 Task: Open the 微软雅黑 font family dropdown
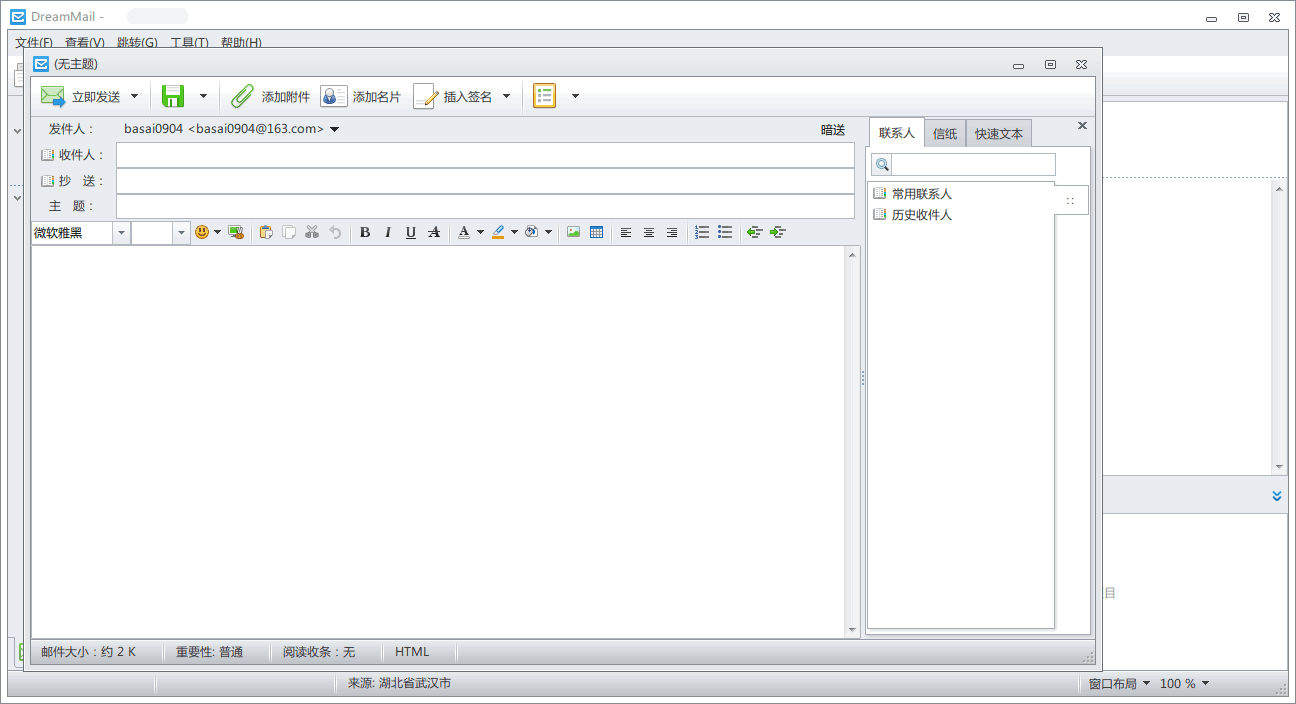pyautogui.click(x=121, y=232)
